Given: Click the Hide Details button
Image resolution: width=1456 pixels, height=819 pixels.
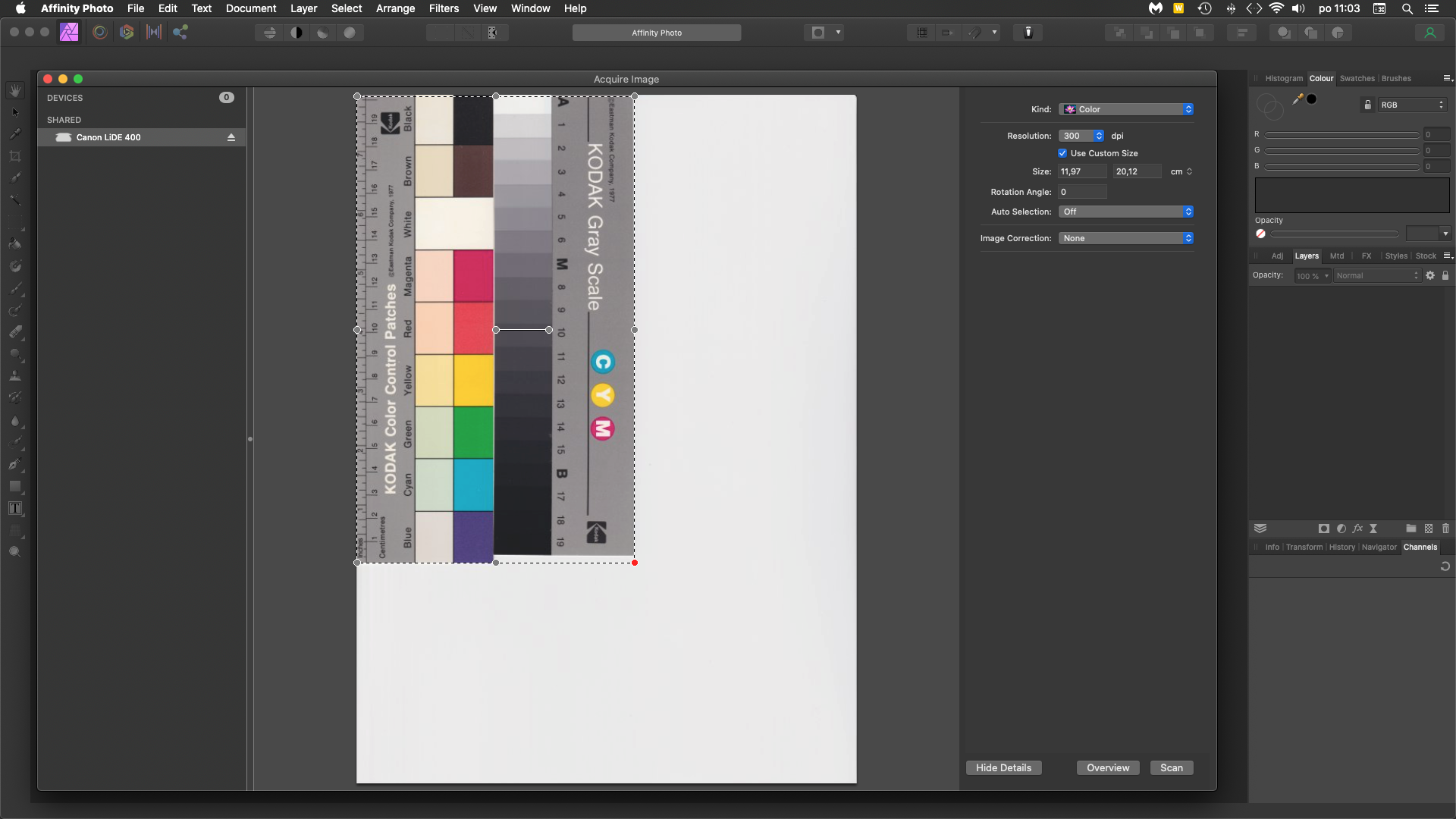Looking at the screenshot, I should pyautogui.click(x=1003, y=767).
